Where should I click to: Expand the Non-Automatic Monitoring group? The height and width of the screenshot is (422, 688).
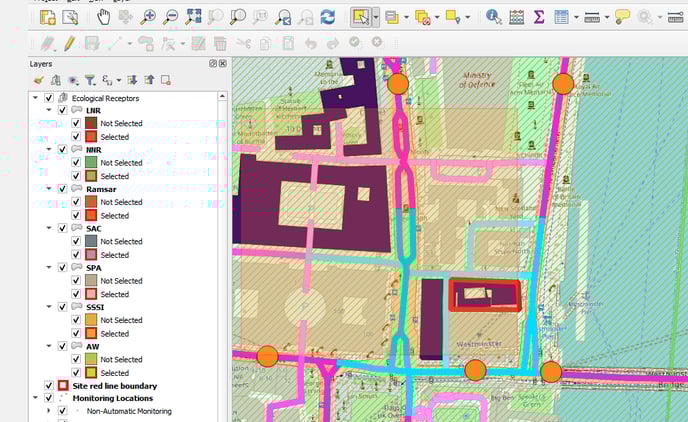point(49,411)
